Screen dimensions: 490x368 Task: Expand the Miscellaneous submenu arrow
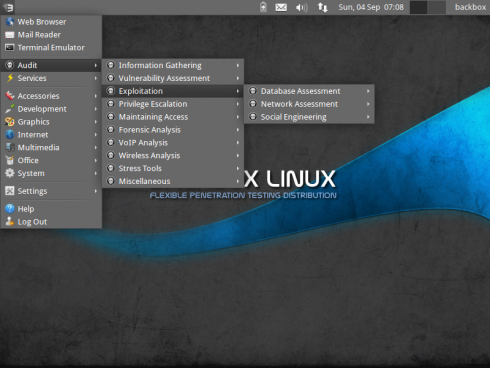pos(238,181)
